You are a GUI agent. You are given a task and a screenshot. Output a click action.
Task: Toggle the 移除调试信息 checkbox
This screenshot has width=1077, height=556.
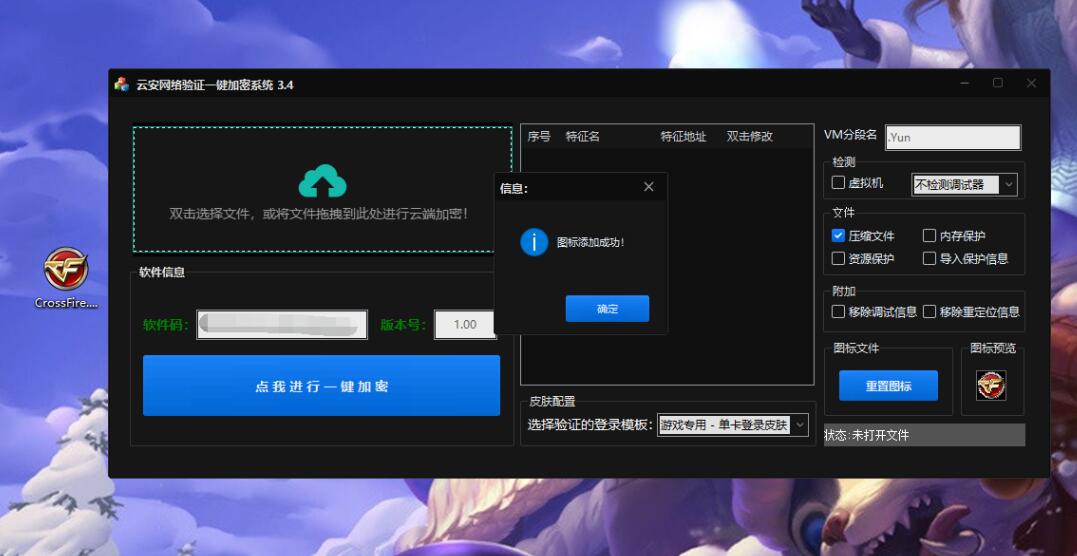tap(839, 311)
